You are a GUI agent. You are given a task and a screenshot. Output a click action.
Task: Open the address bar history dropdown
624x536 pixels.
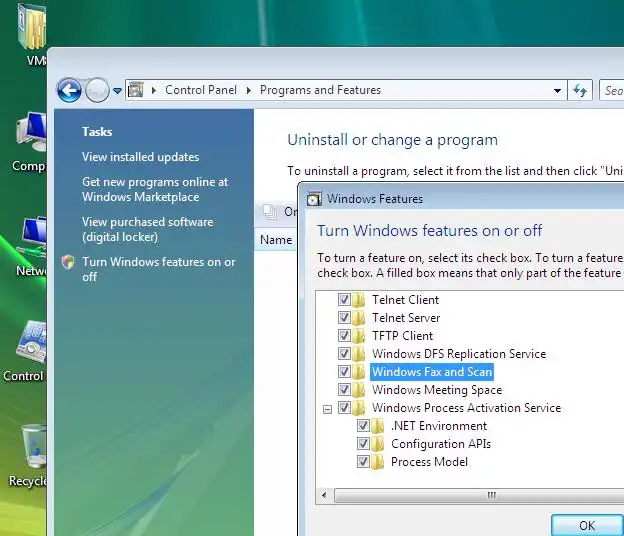(x=557, y=91)
